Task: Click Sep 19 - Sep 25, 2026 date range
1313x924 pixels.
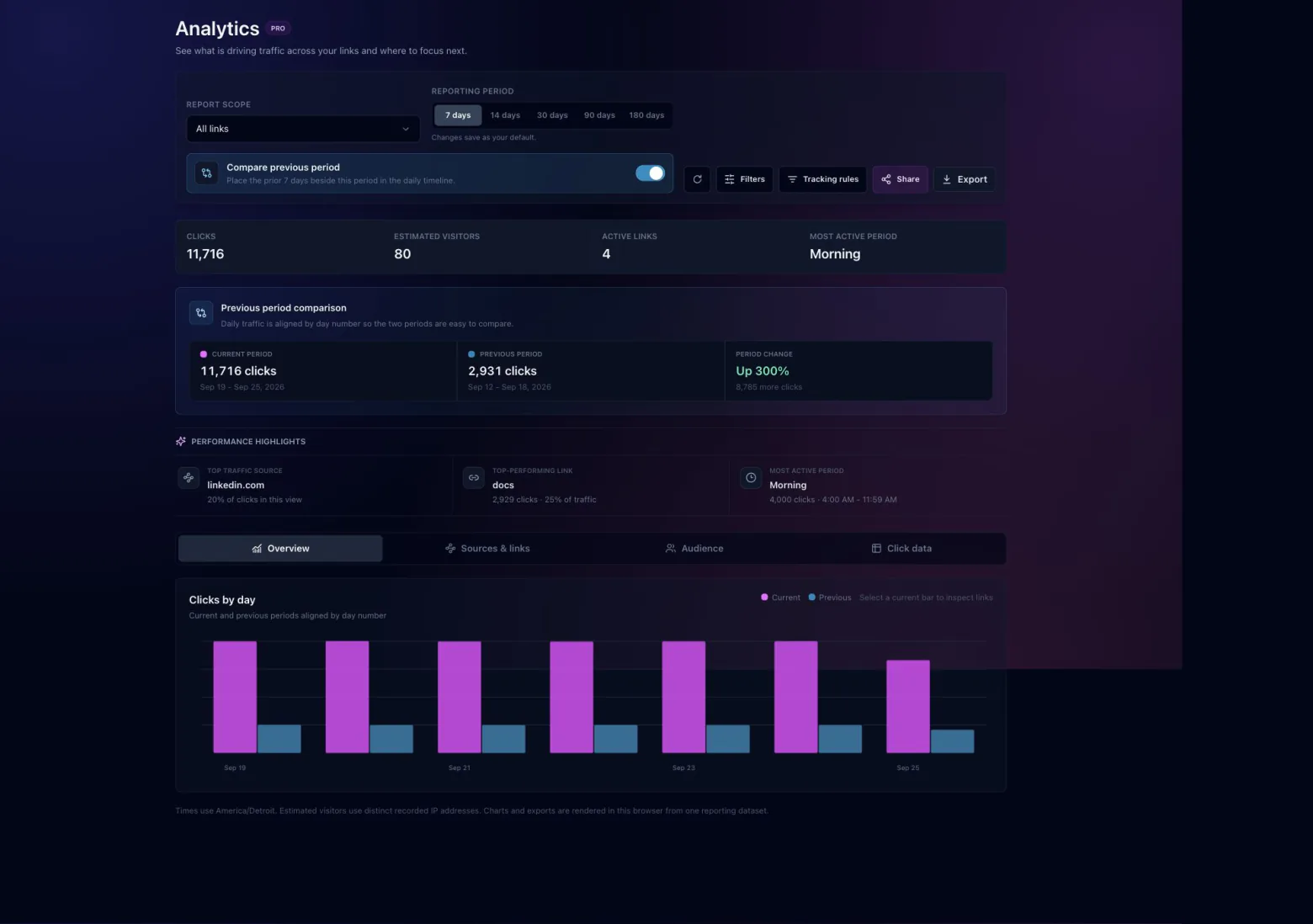Action: tap(242, 387)
